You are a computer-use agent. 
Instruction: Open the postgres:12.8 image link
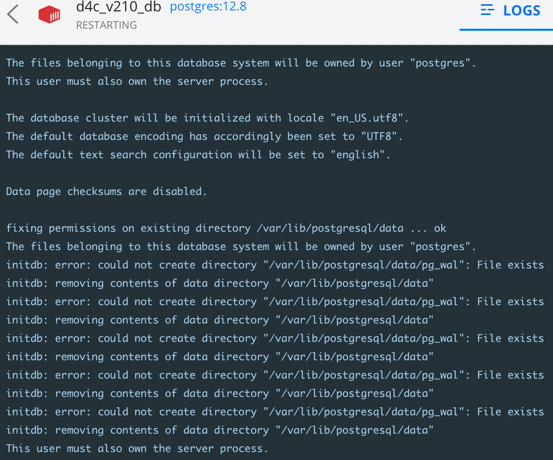208,6
